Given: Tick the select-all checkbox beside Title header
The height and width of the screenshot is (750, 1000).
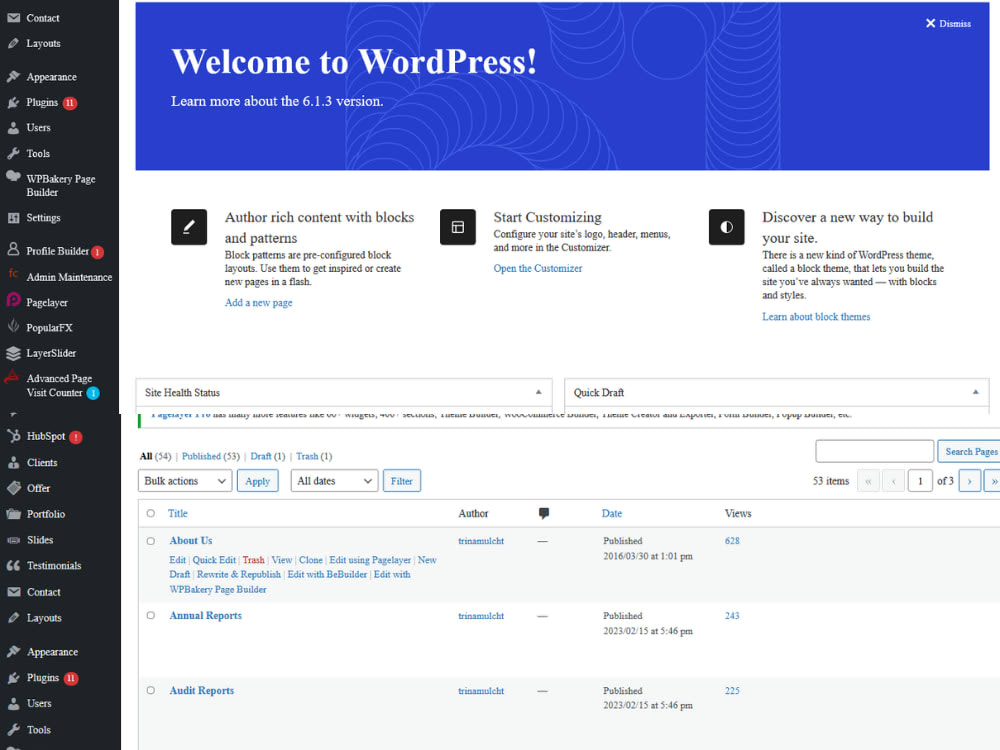Looking at the screenshot, I should [151, 513].
